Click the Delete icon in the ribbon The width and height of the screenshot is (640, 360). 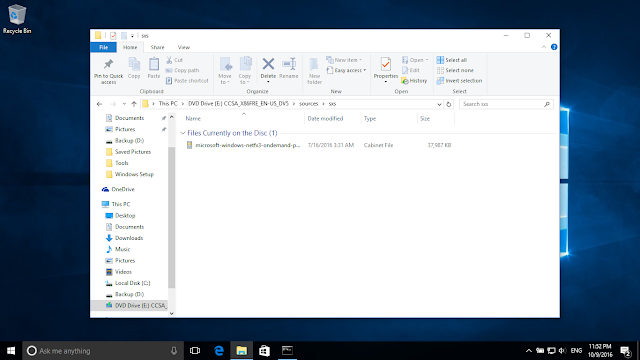click(x=268, y=64)
